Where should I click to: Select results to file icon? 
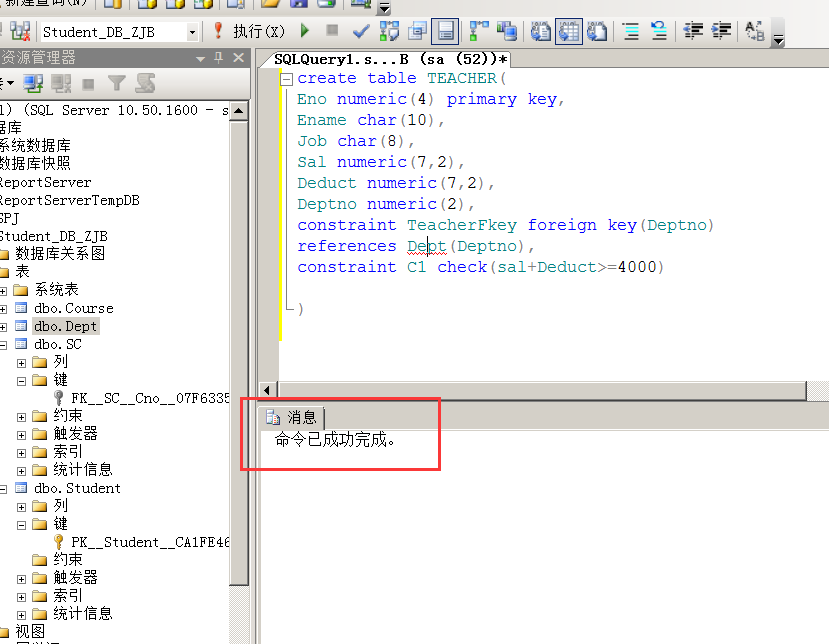pyautogui.click(x=596, y=31)
